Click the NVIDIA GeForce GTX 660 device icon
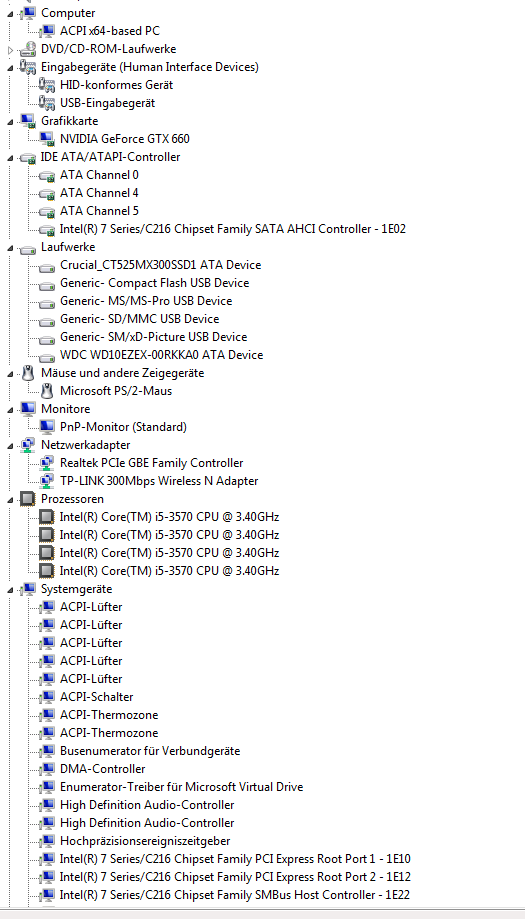 tap(47, 139)
